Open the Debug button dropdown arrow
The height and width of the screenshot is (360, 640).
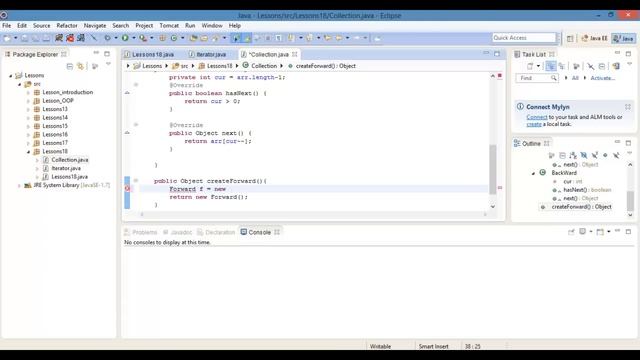tap(116, 38)
